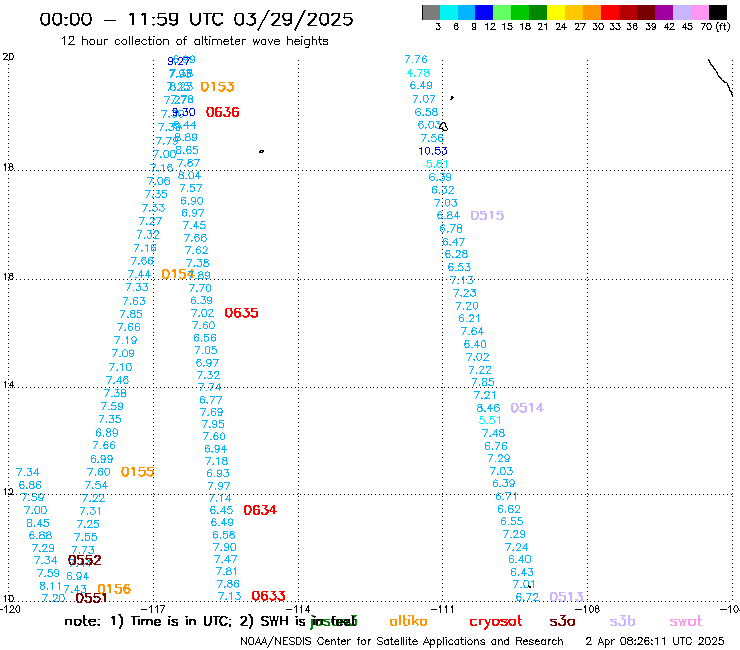Click the dark blue 12 ft legend swatch
The height and width of the screenshot is (650, 740).
click(x=484, y=12)
